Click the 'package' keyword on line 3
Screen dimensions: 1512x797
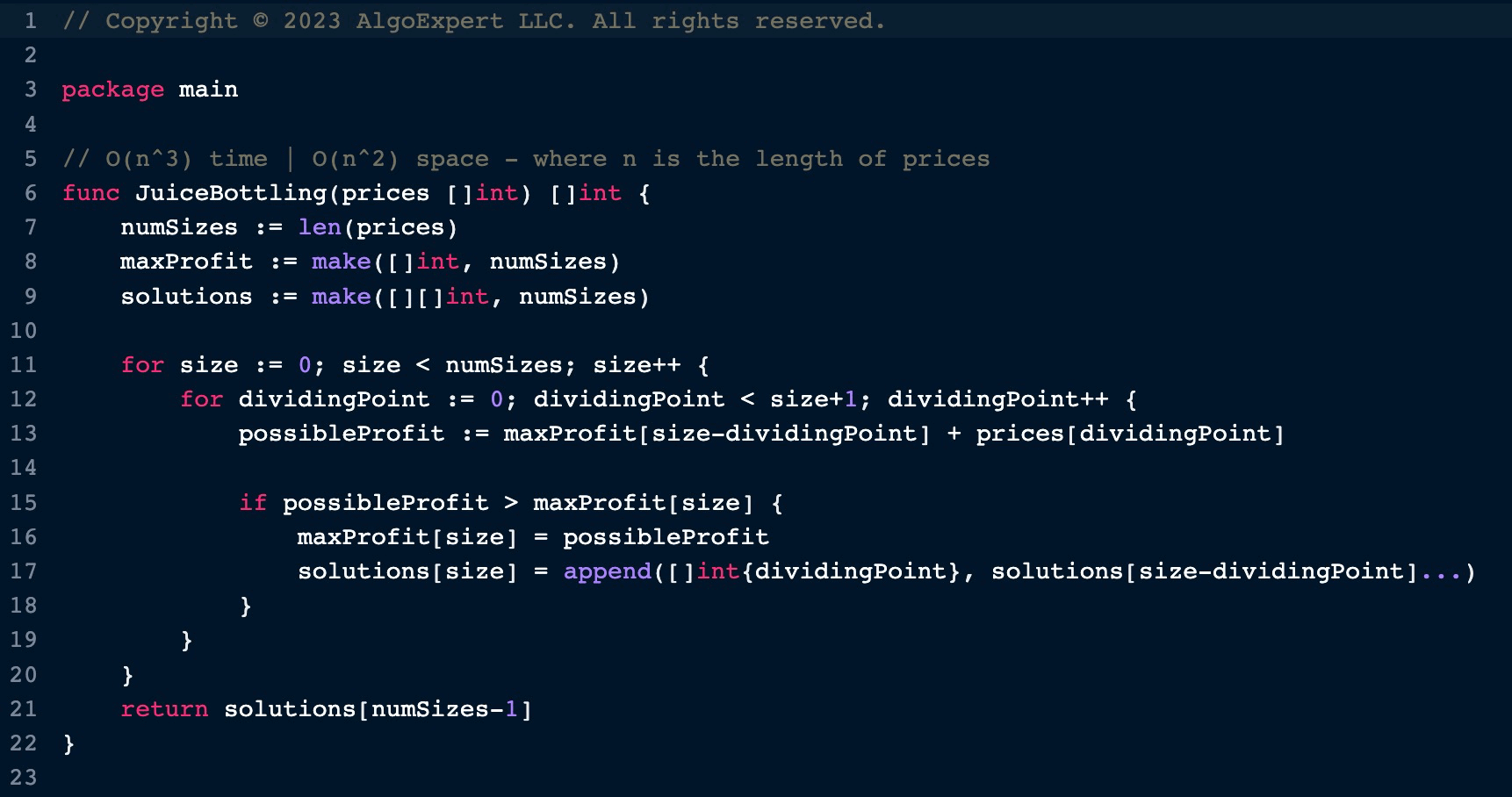[x=112, y=90]
